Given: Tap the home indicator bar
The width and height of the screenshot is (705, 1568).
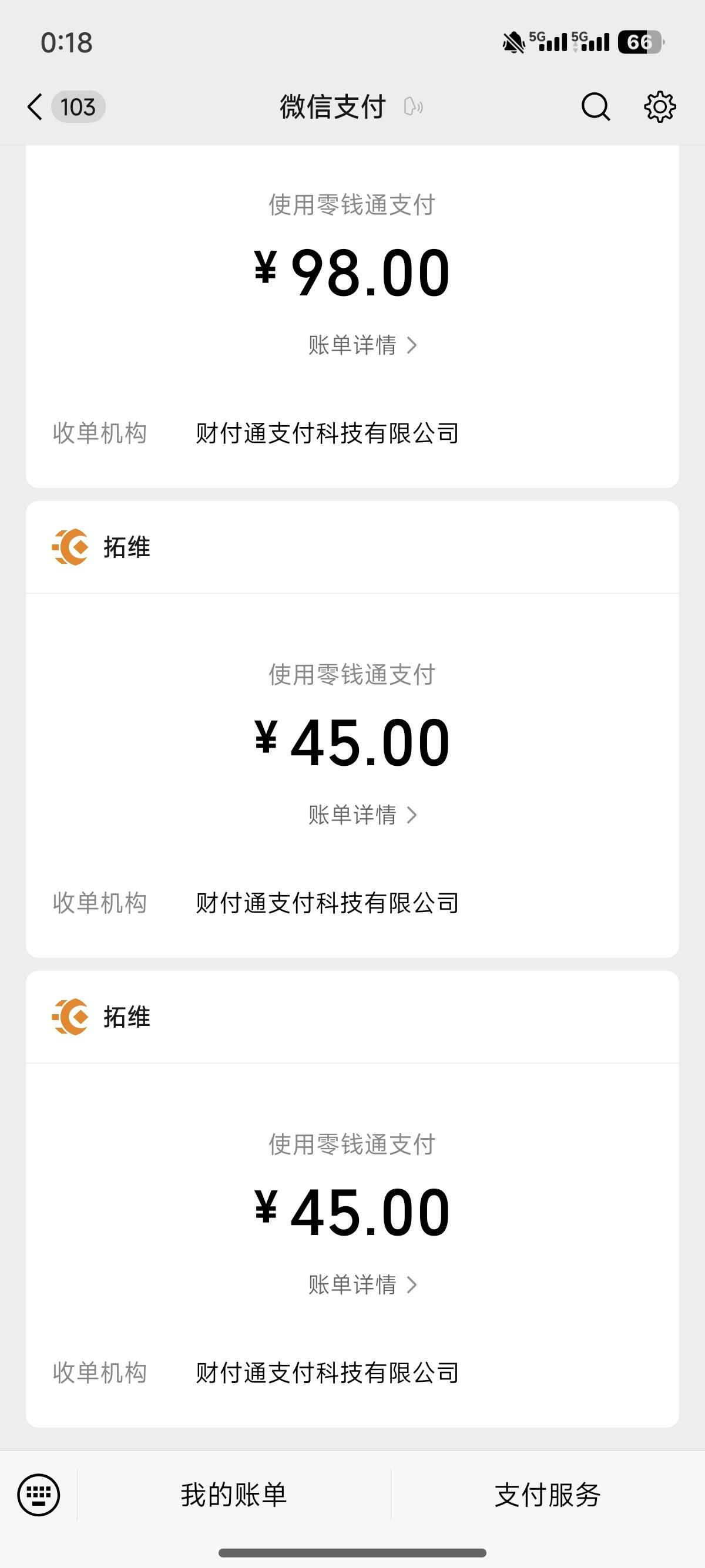Looking at the screenshot, I should (352, 1553).
